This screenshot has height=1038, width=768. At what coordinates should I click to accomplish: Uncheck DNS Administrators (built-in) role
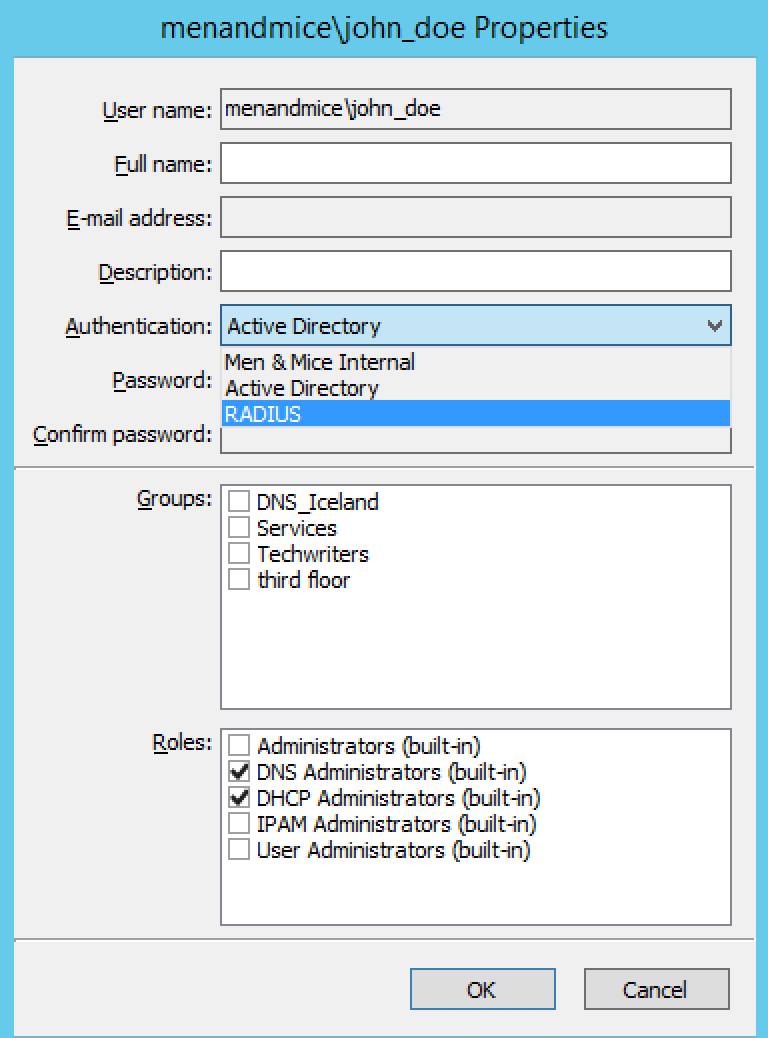click(239, 772)
